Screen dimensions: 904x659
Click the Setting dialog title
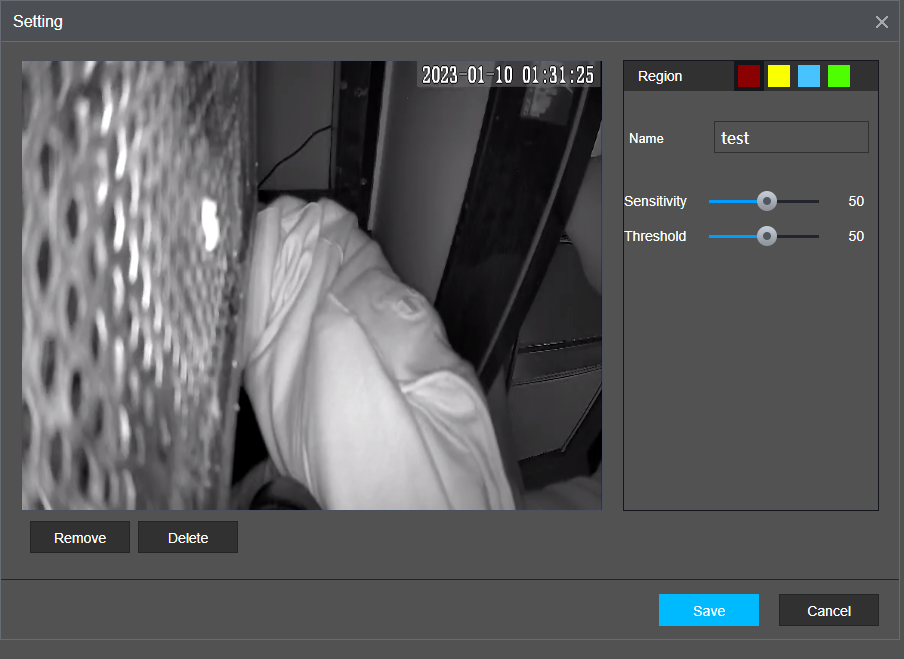pyautogui.click(x=38, y=21)
